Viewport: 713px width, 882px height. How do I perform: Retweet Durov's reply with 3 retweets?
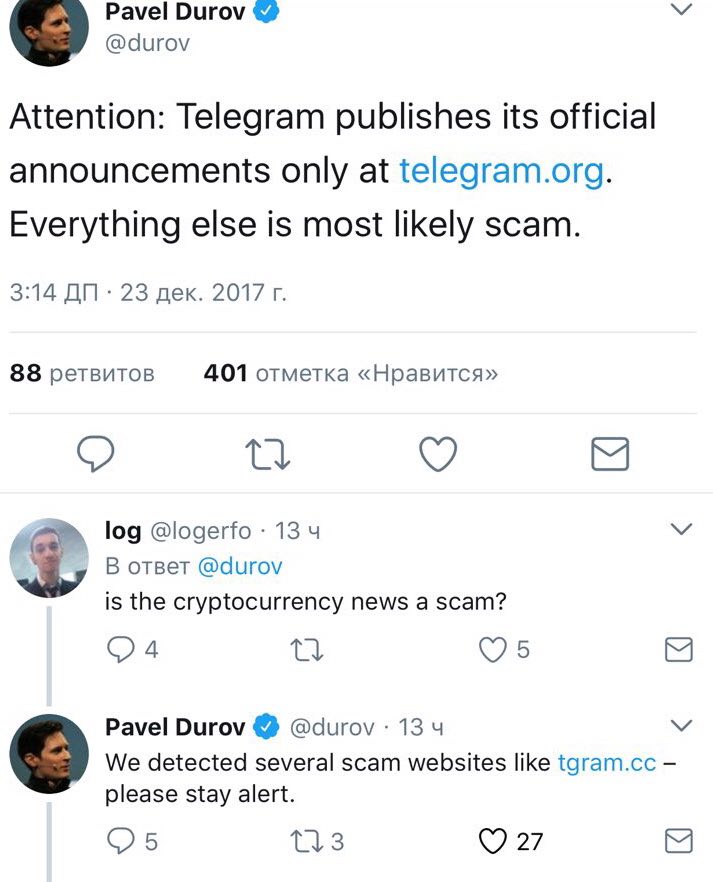point(317,842)
